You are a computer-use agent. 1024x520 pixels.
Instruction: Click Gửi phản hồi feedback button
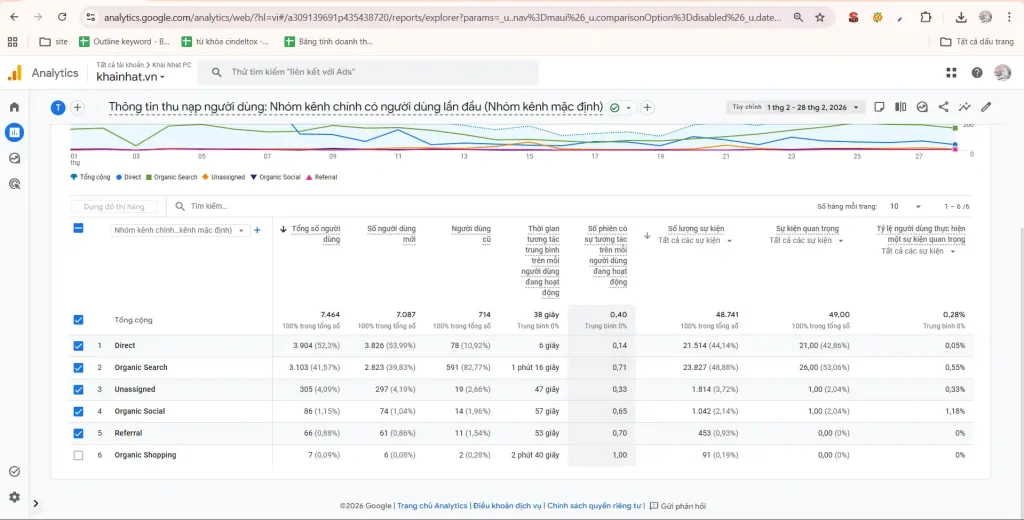[678, 506]
